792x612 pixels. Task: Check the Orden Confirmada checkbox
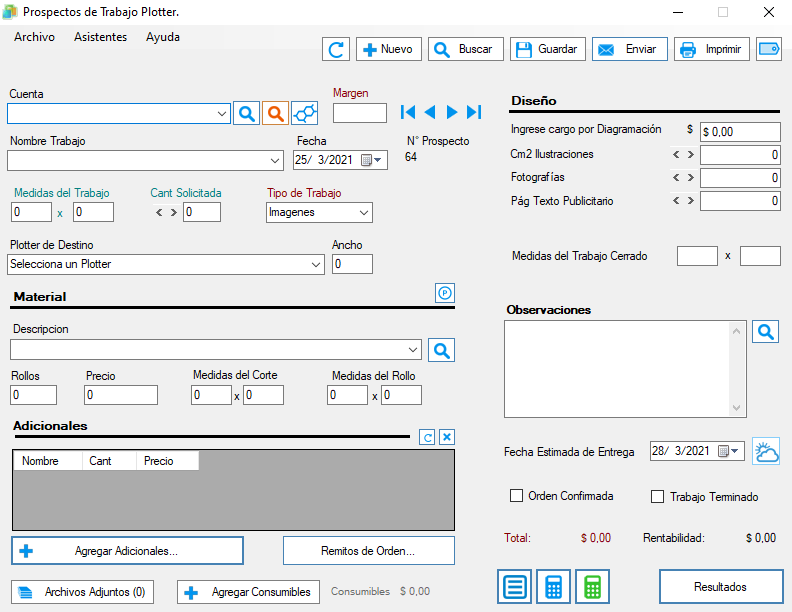coord(516,496)
